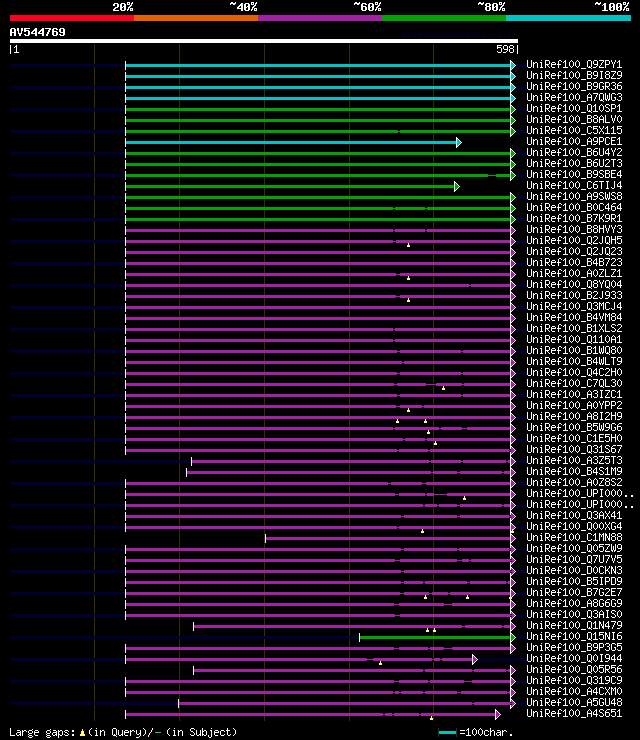Click the UniRef100_A4S651 label
Screen dimensions: 640x740
[x=574, y=714]
